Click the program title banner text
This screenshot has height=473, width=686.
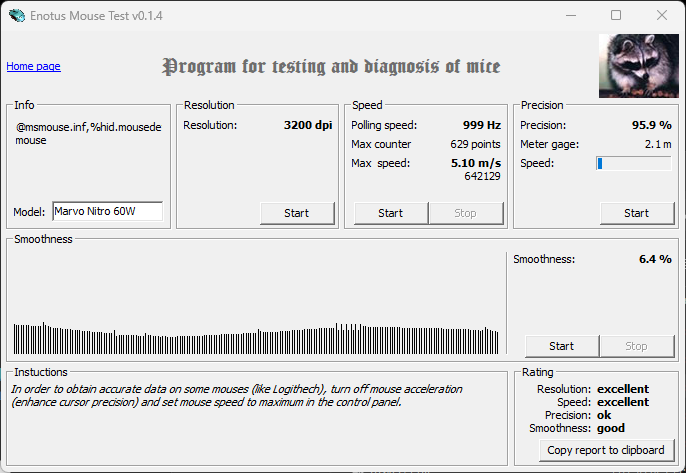(331, 67)
